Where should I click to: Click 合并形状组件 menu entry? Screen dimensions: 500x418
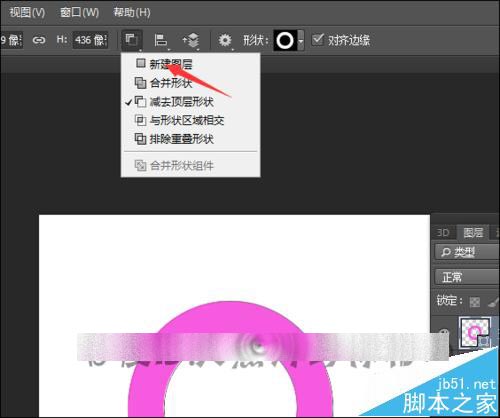coord(190,165)
